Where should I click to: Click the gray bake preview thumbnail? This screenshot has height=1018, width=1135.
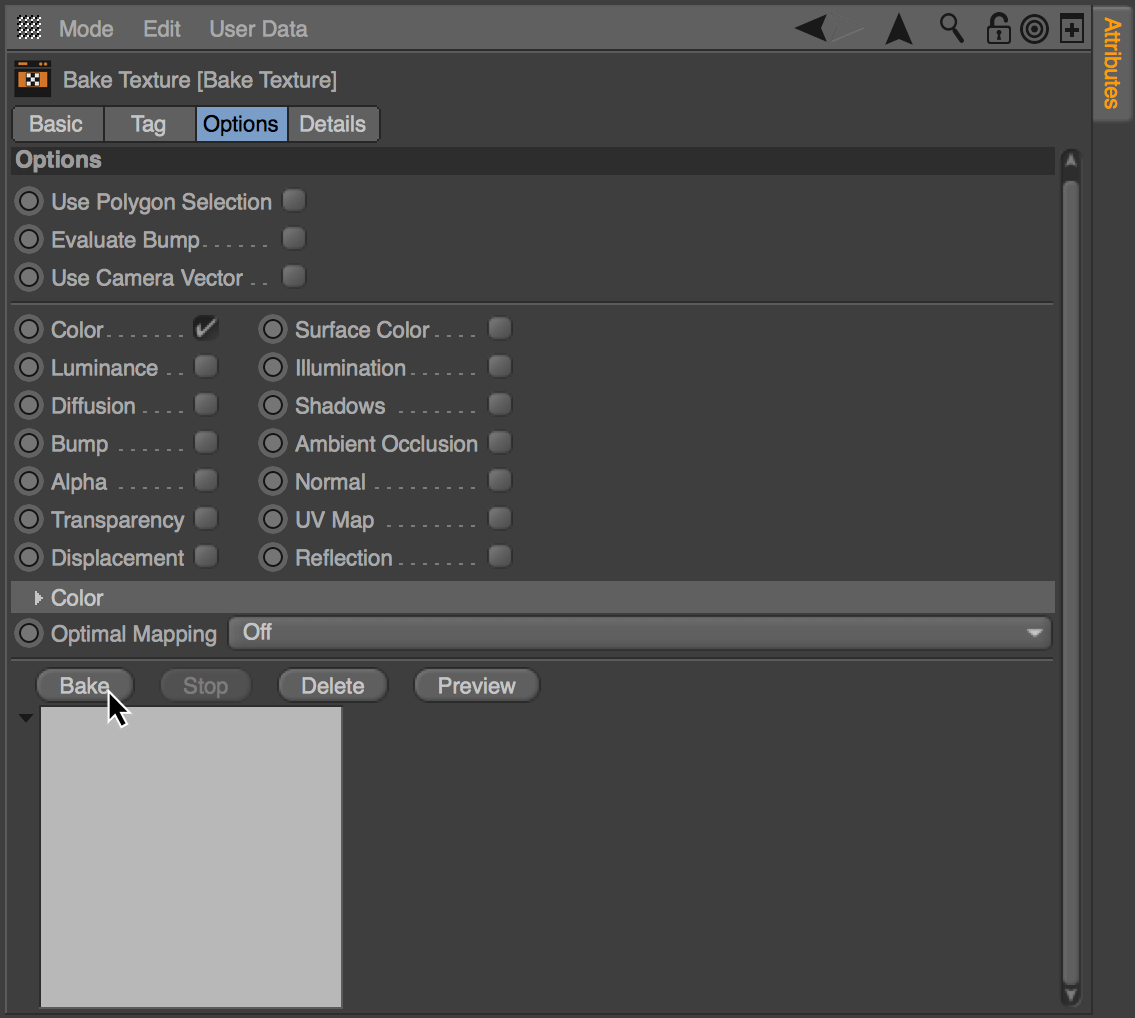(x=191, y=857)
